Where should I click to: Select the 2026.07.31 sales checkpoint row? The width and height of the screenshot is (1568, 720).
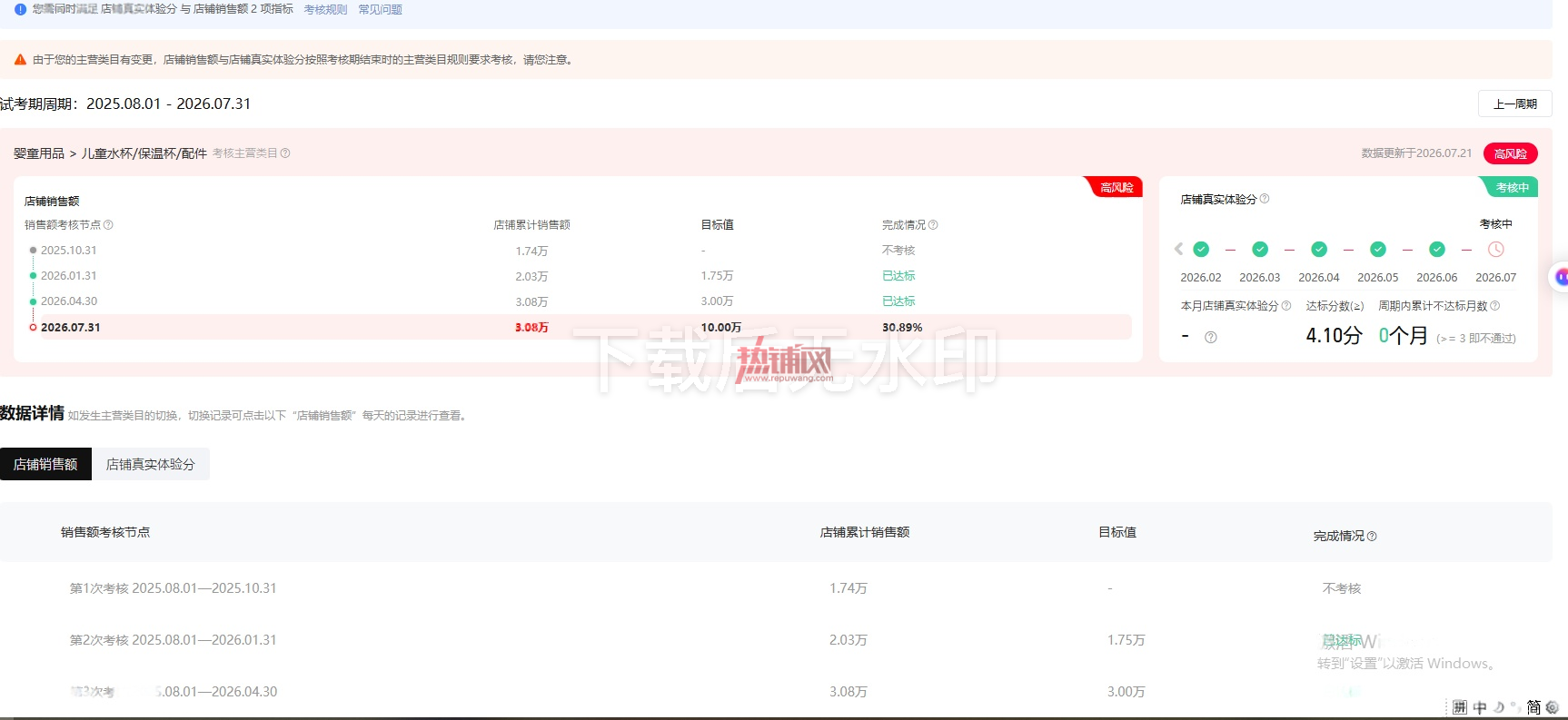pyautogui.click(x=581, y=327)
